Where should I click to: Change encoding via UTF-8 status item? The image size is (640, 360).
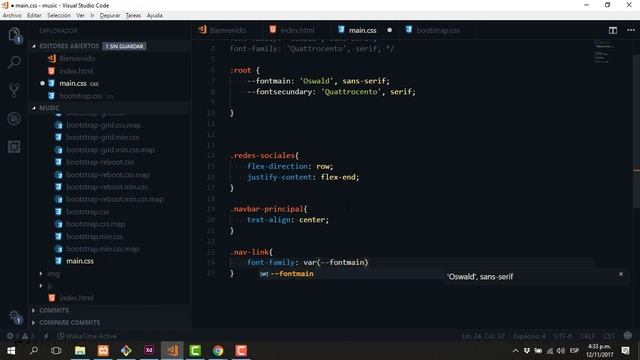(562, 336)
